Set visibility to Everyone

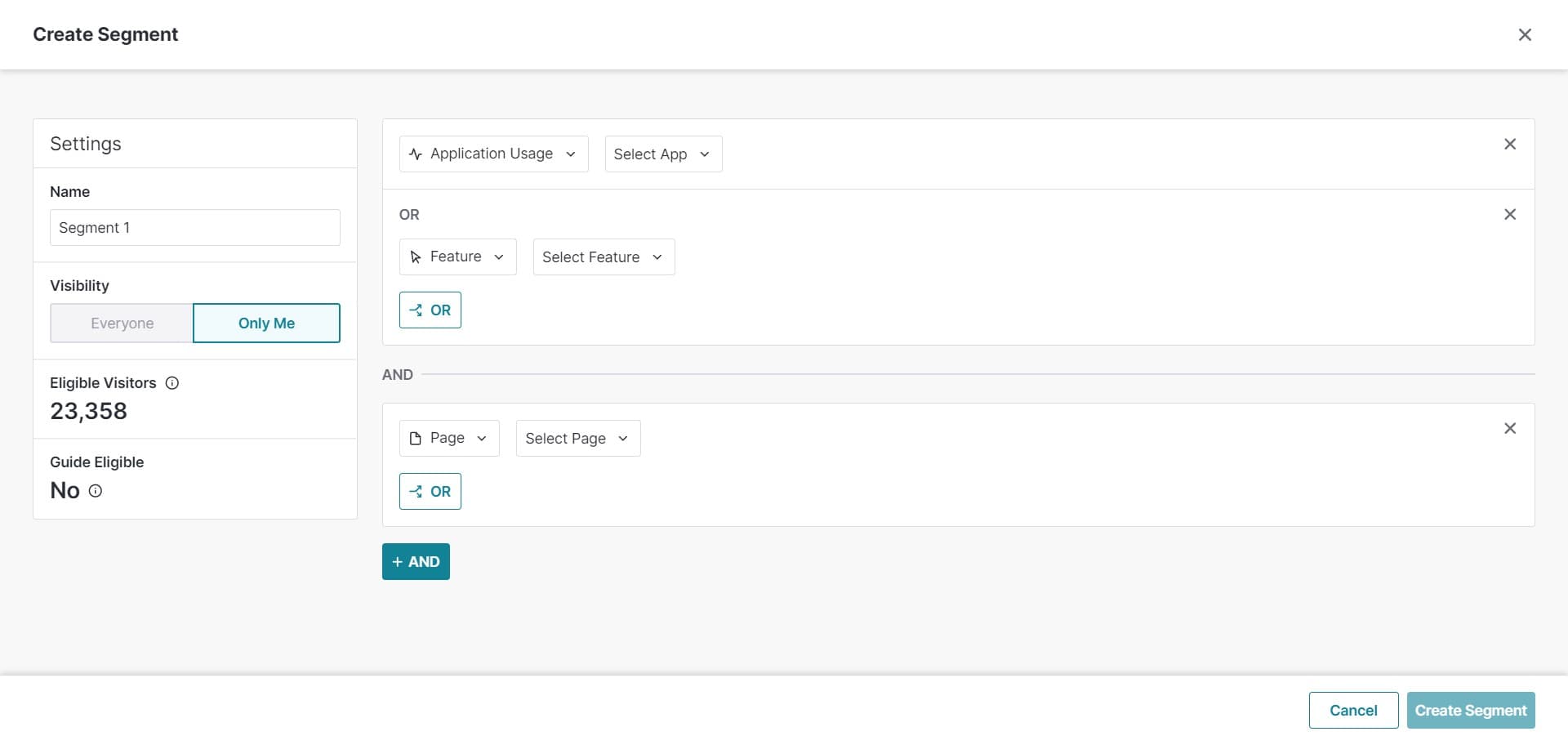coord(122,323)
